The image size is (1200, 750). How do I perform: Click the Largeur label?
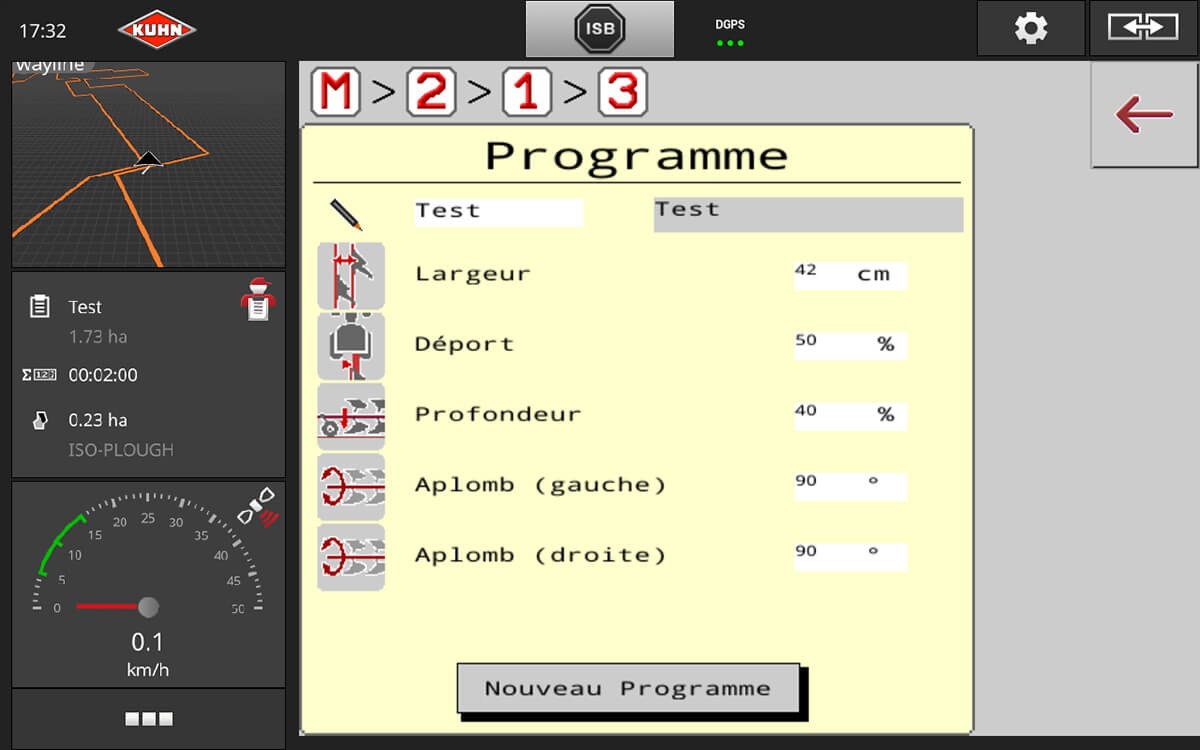click(x=473, y=274)
